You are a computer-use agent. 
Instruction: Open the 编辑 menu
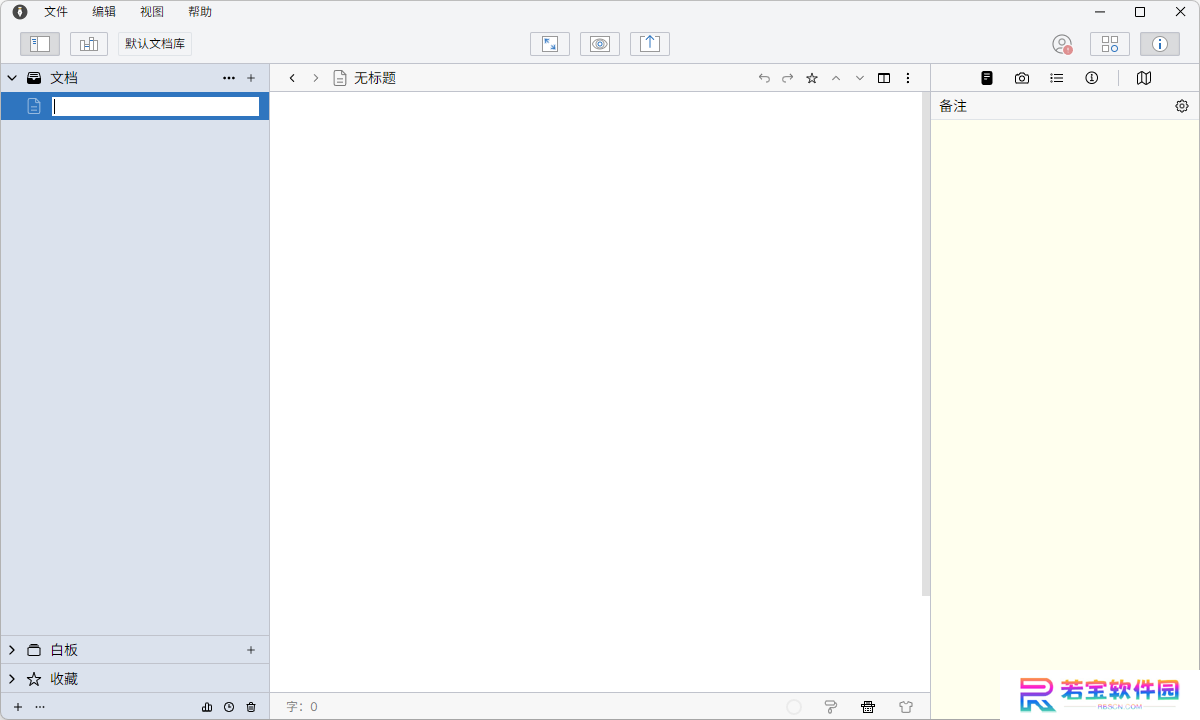tap(104, 12)
